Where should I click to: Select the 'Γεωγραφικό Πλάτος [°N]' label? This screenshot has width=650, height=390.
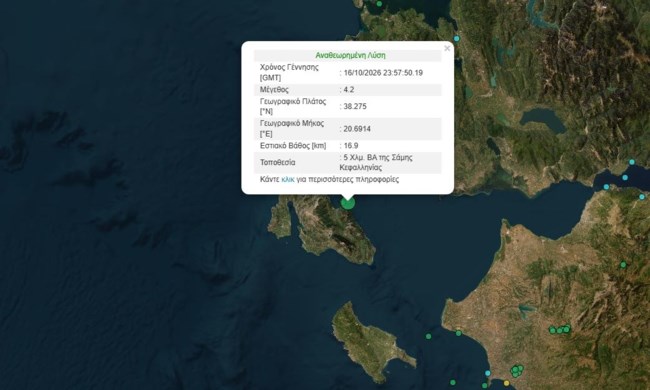pyautogui.click(x=293, y=107)
